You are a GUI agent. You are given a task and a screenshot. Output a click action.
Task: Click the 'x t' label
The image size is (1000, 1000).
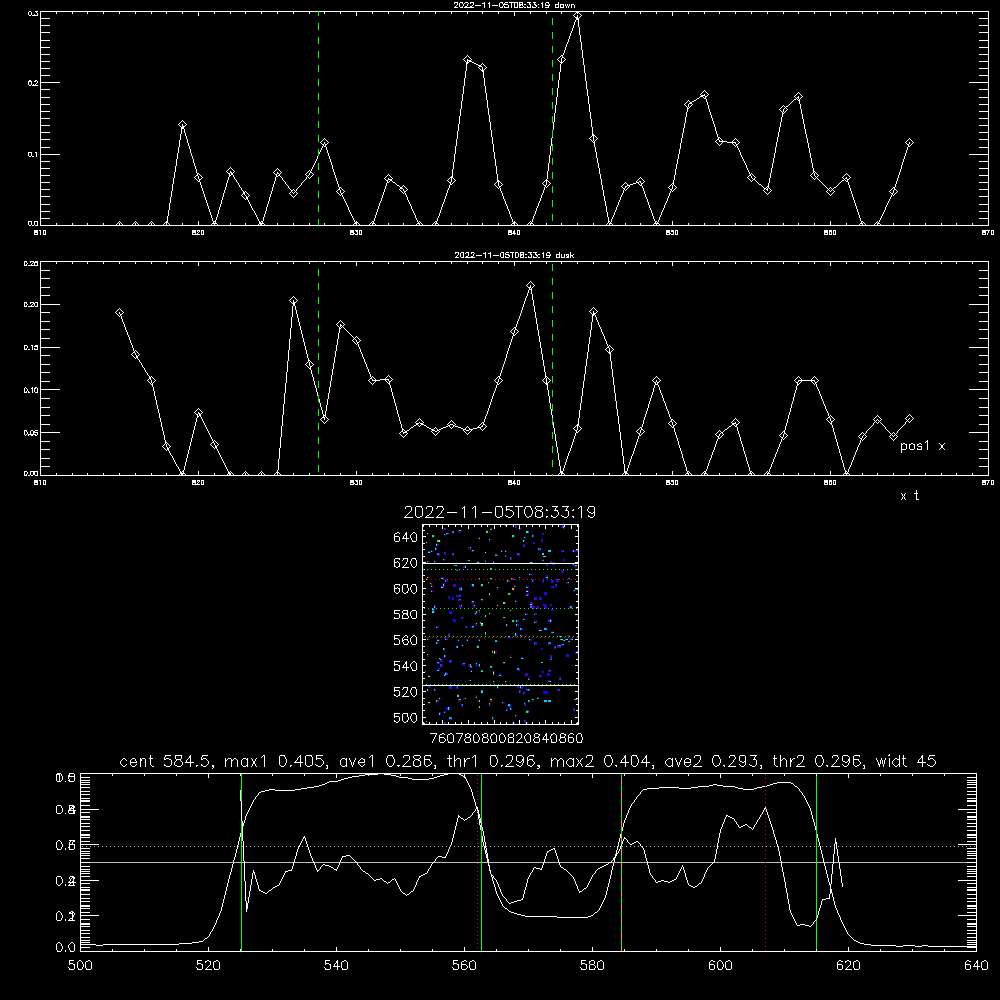[909, 496]
